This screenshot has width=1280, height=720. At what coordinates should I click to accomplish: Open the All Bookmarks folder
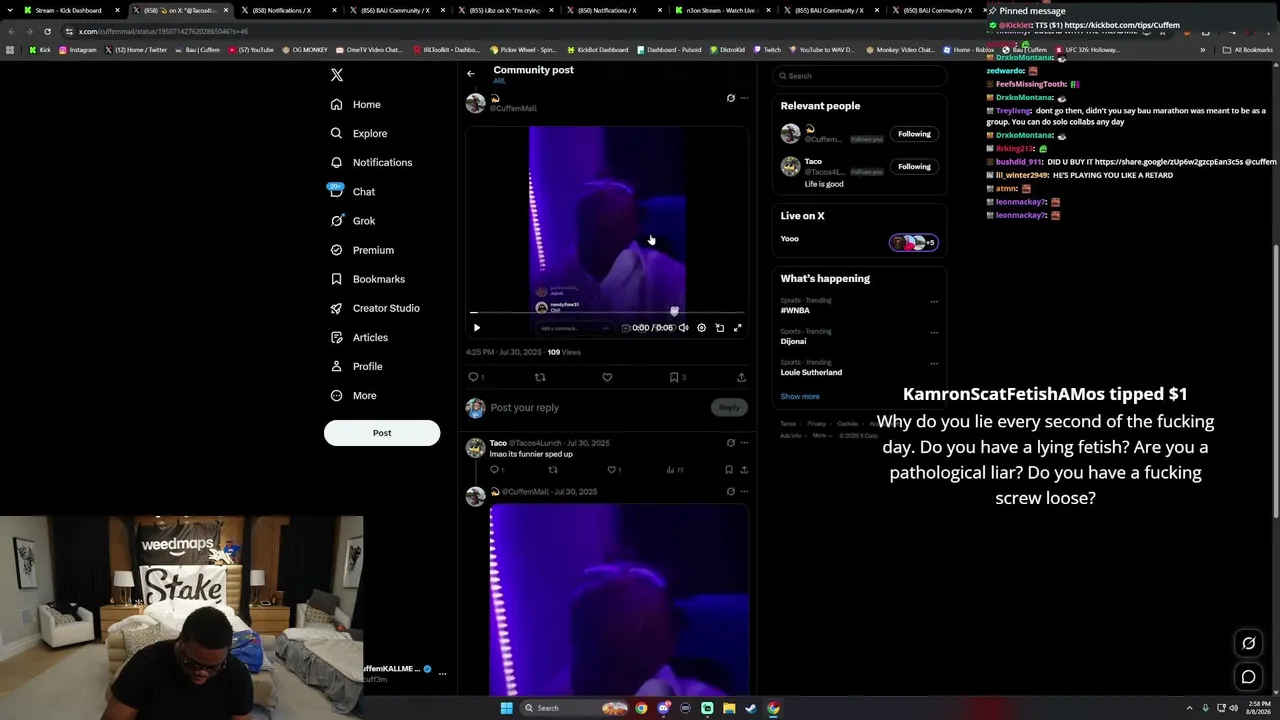1248,50
